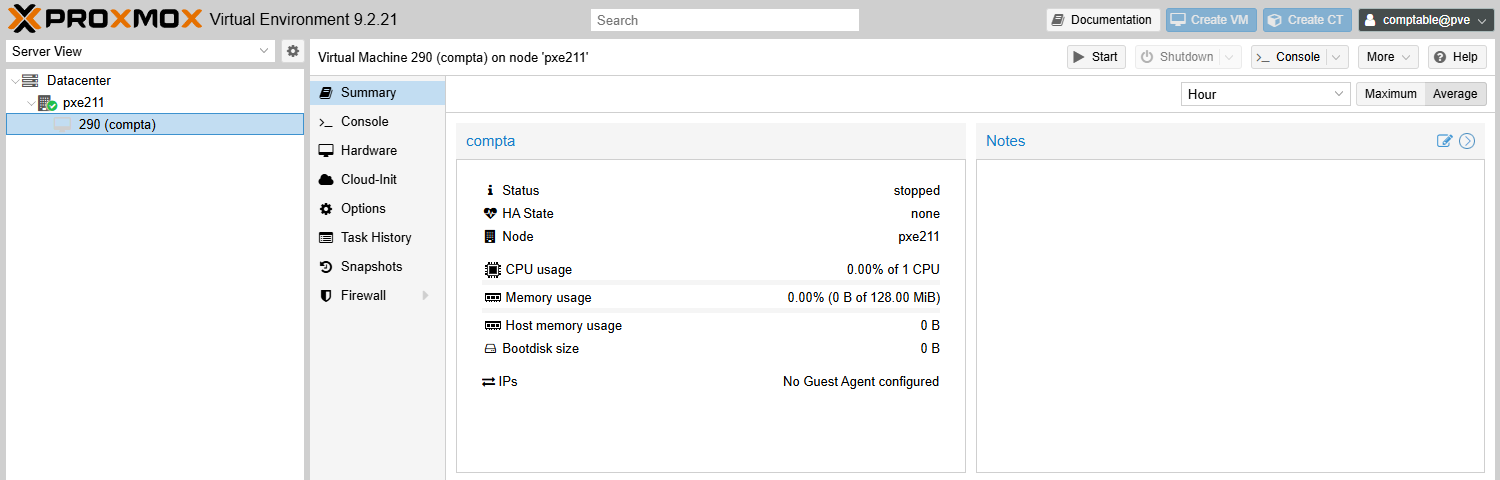Open the Console tab in sidebar

pos(378,121)
